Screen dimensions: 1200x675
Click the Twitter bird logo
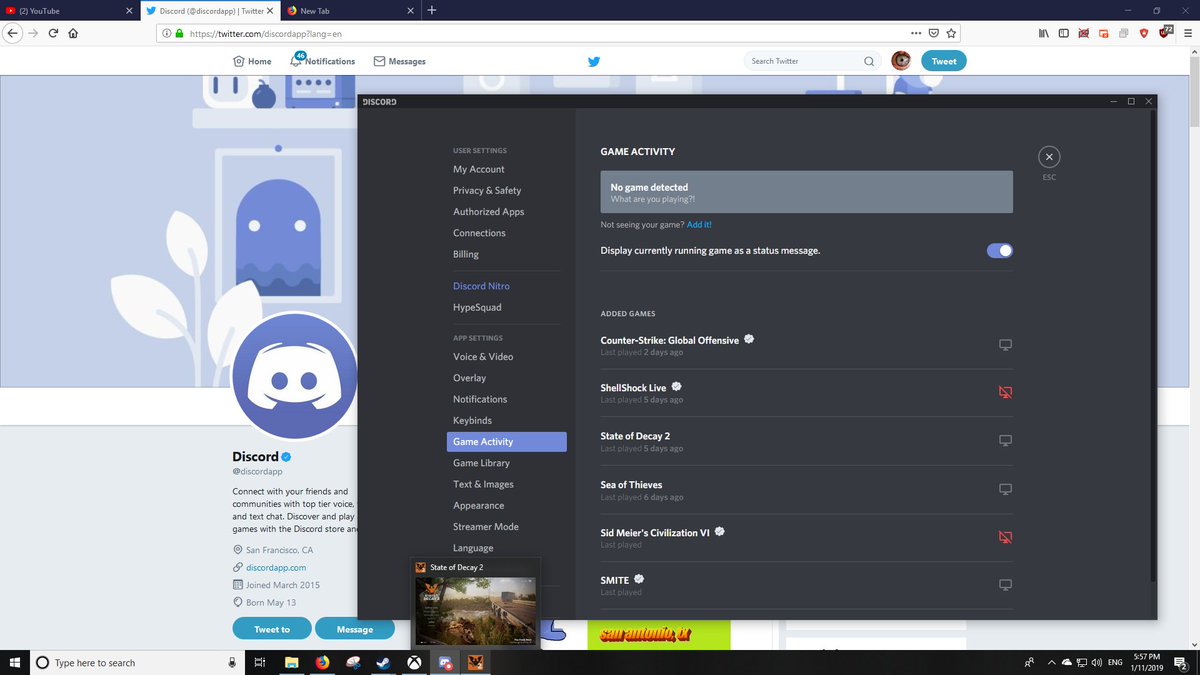click(x=594, y=61)
